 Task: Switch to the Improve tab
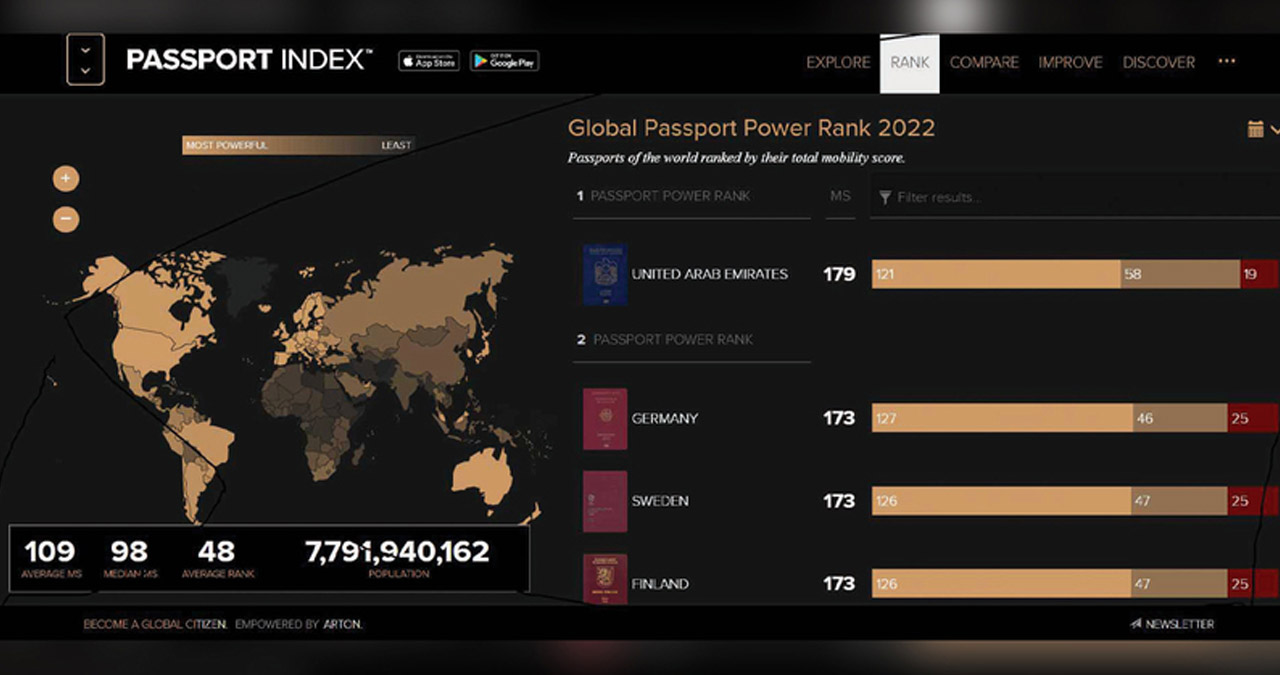1070,62
